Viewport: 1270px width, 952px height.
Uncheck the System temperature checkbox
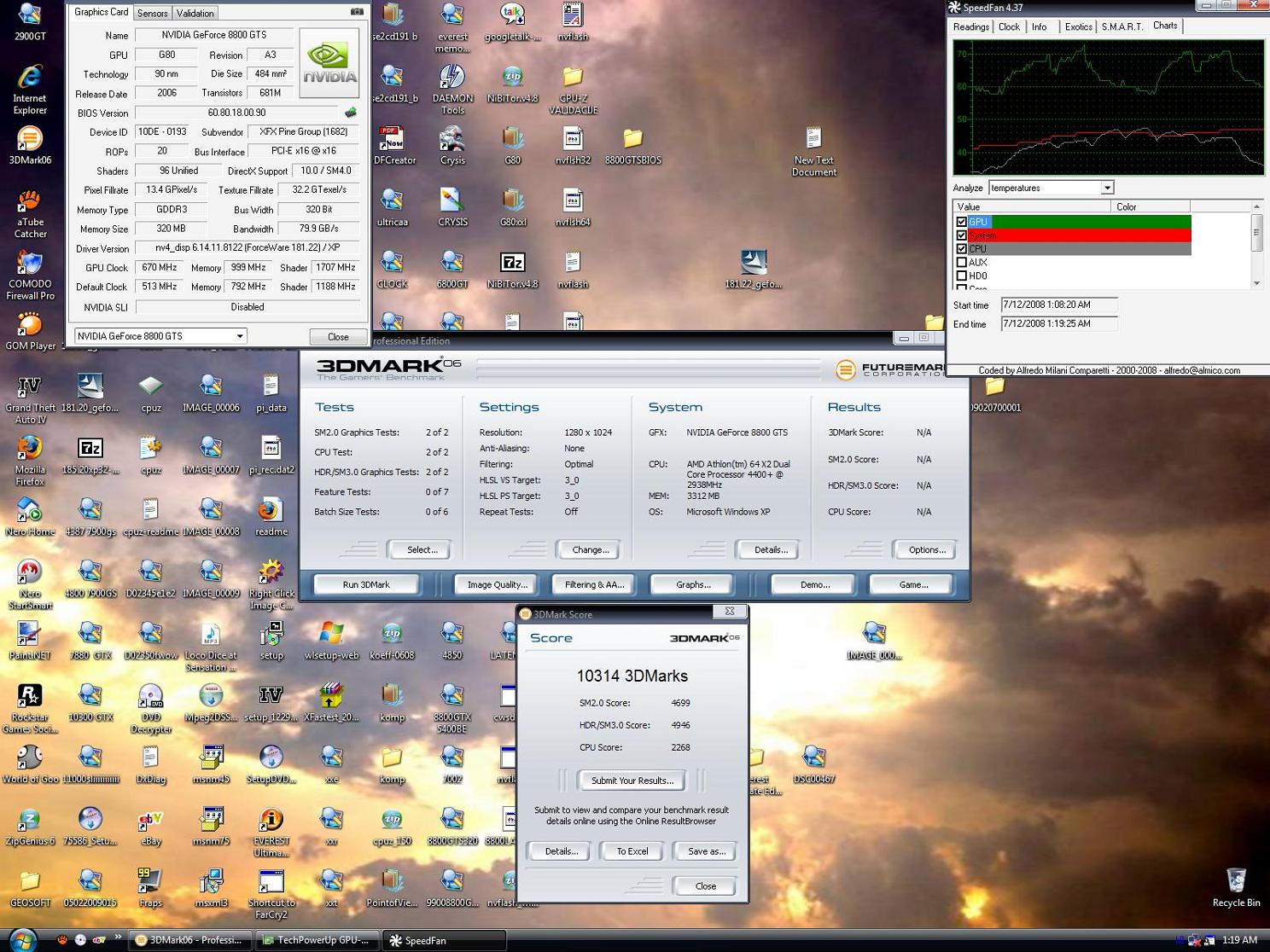(x=961, y=235)
